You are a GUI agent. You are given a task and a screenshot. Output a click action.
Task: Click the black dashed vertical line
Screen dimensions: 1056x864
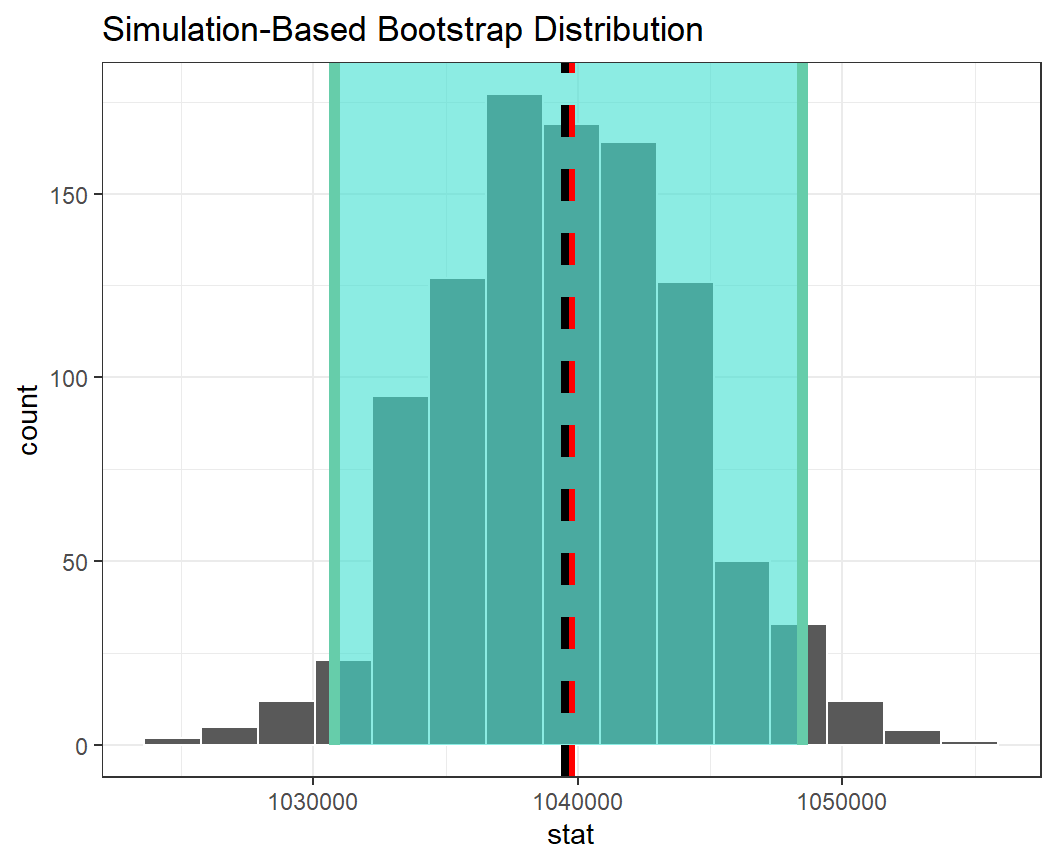(x=565, y=400)
